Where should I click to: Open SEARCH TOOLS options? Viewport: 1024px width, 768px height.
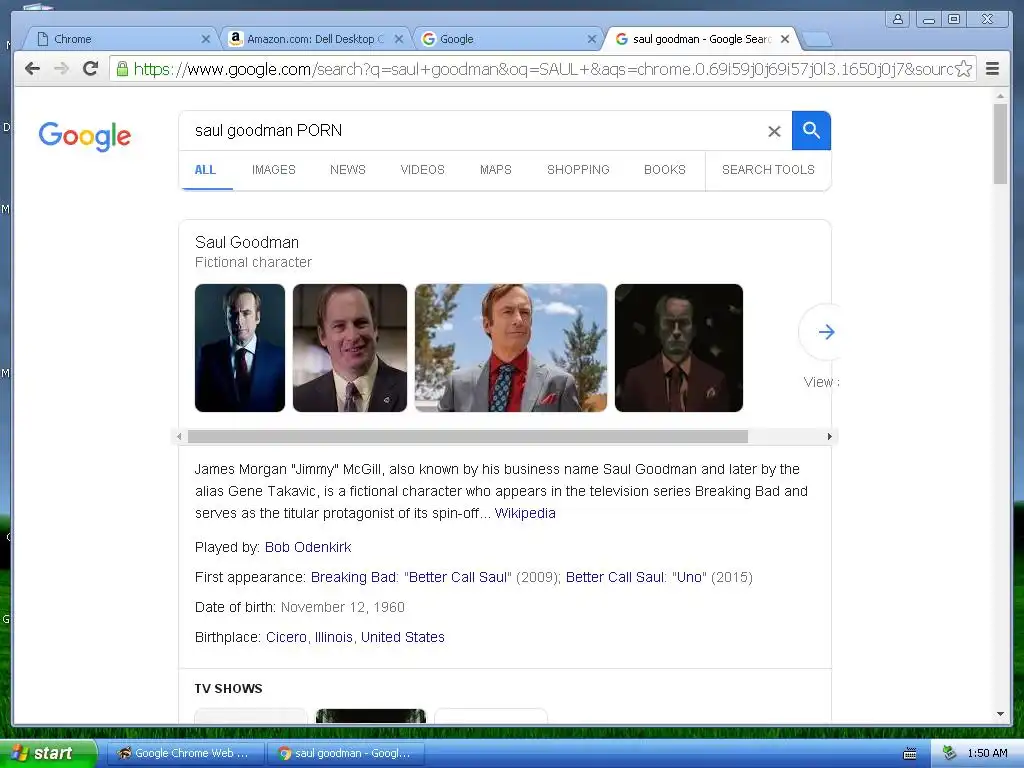point(768,170)
